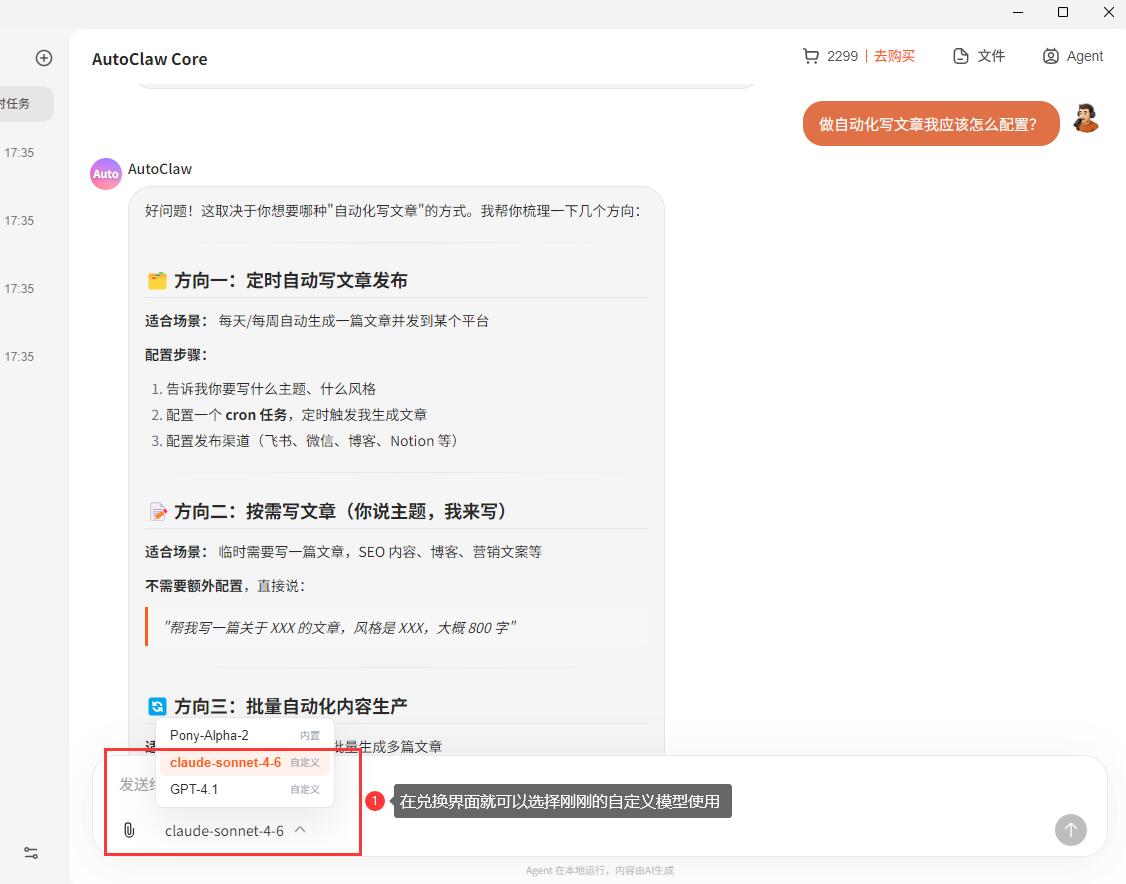Click the shopping cart credits icon
This screenshot has width=1126, height=884.
[810, 56]
